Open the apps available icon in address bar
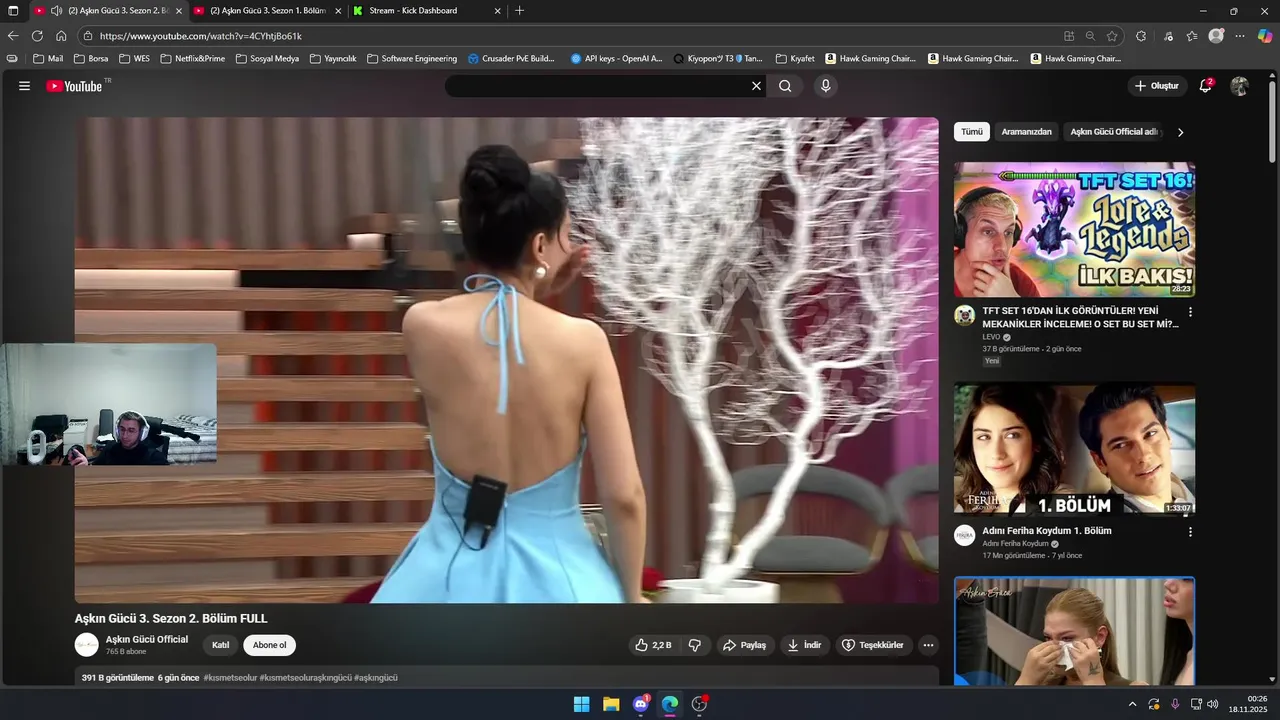The image size is (1280, 720). (1069, 36)
